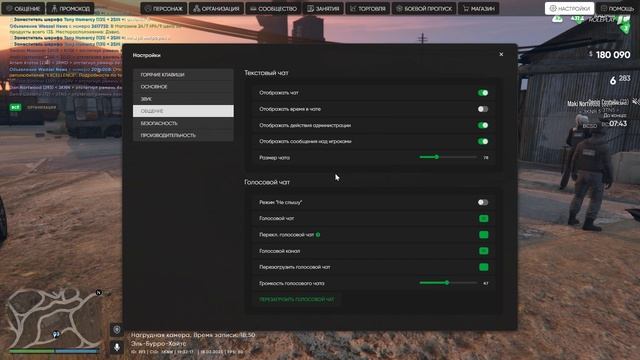Select the Общение settings tab

[x=183, y=111]
